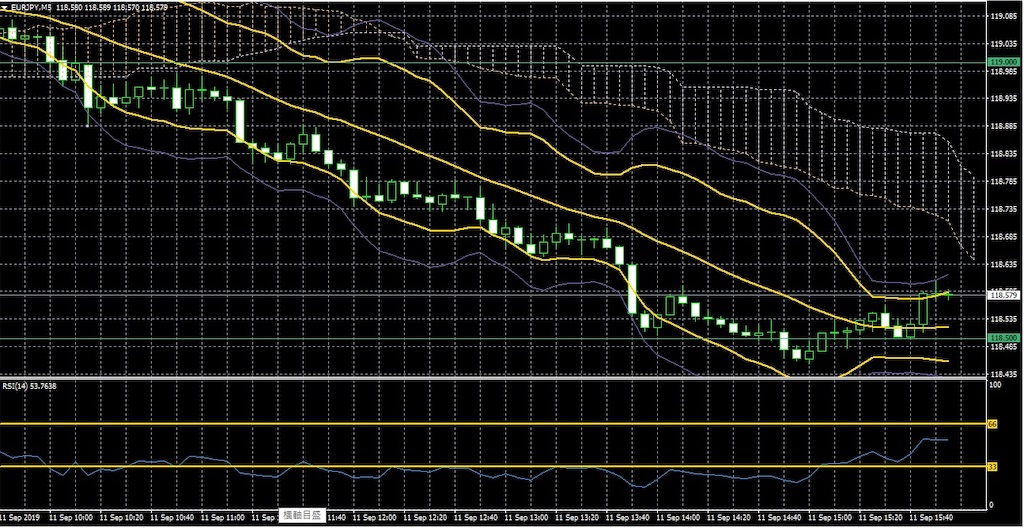Click the 118.735 price scale value
Viewport: 1024px width, 528px height.
(1004, 210)
